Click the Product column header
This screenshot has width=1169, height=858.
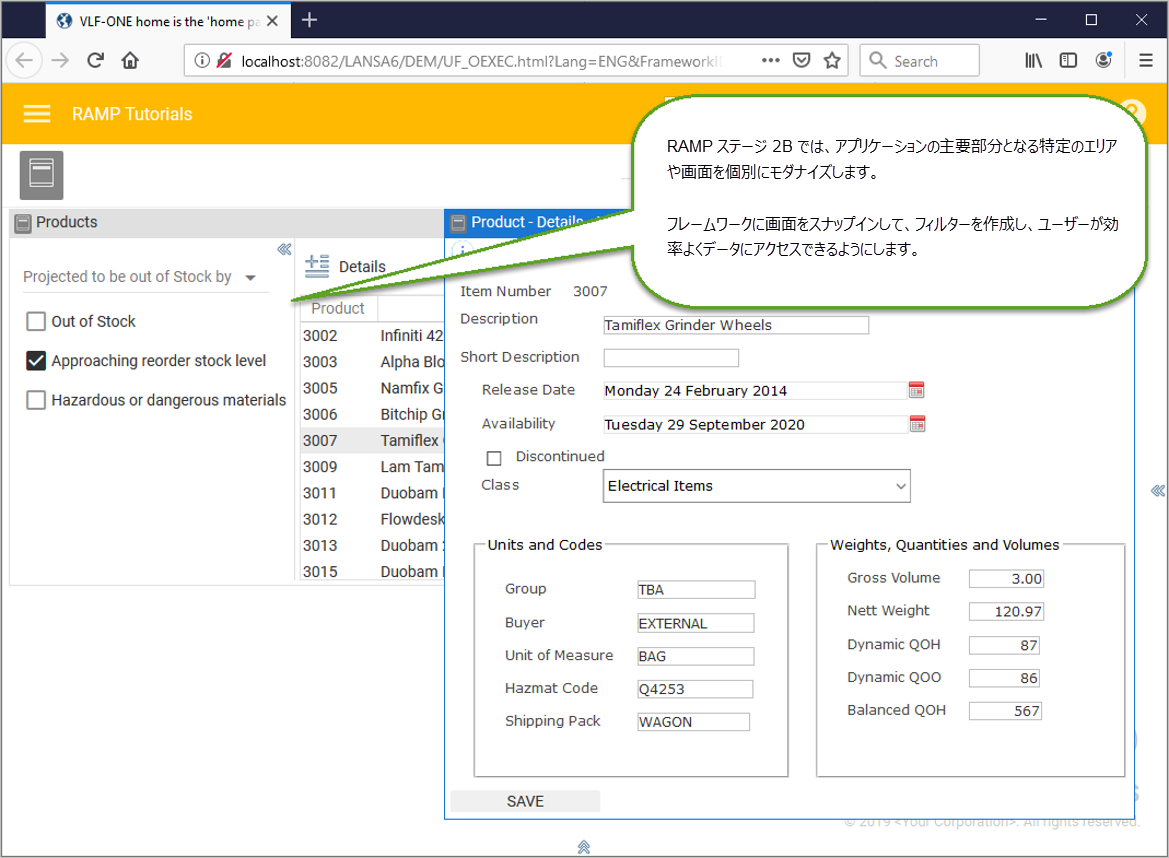coord(338,308)
